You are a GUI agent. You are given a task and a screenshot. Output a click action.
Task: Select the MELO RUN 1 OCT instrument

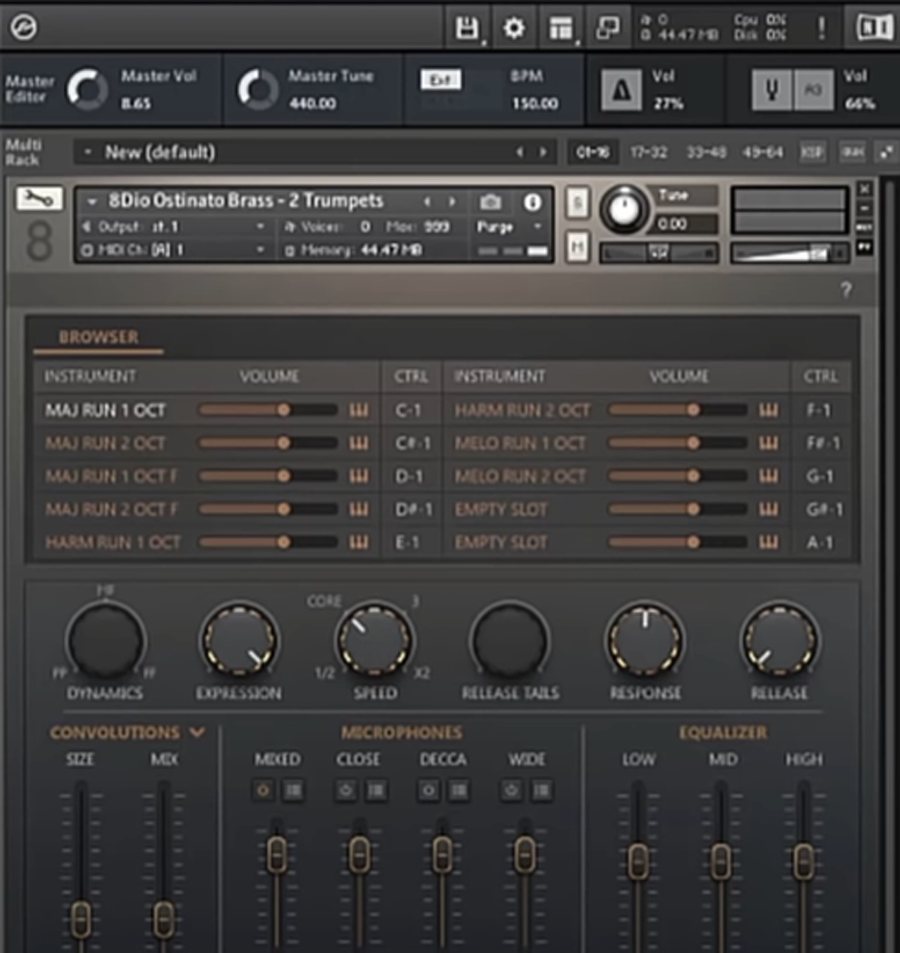coord(520,444)
